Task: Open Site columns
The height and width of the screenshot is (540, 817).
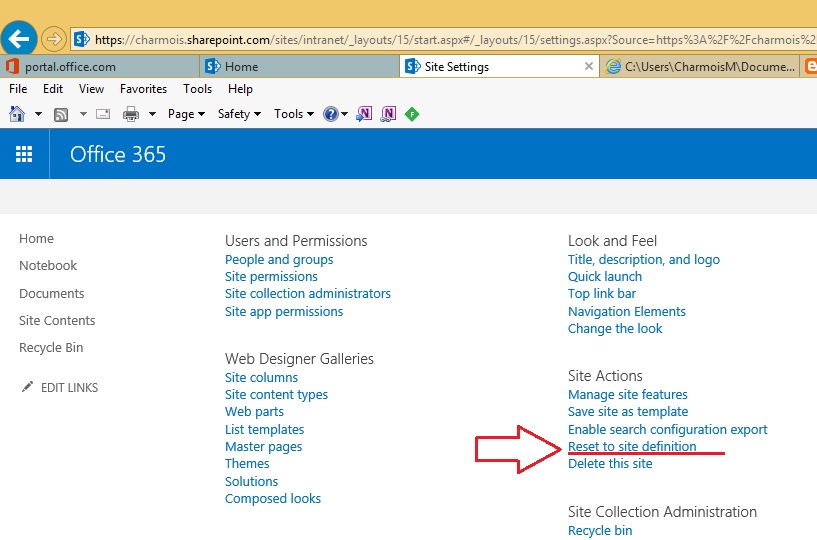Action: click(x=261, y=377)
